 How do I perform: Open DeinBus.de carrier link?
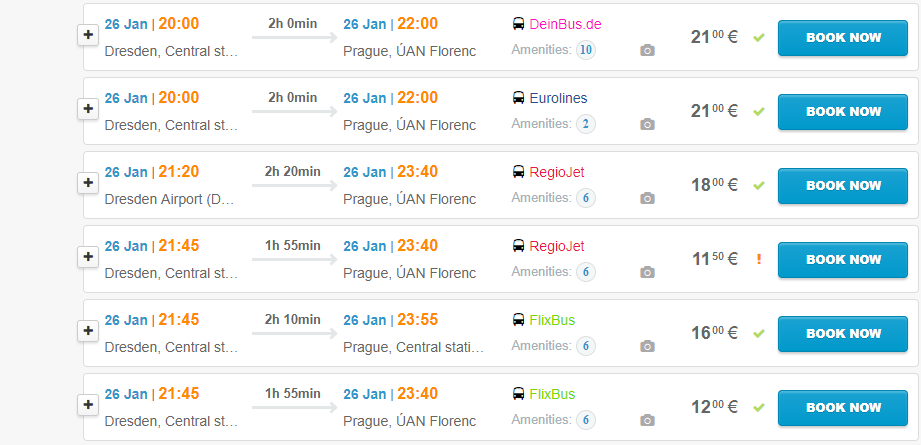tap(565, 24)
